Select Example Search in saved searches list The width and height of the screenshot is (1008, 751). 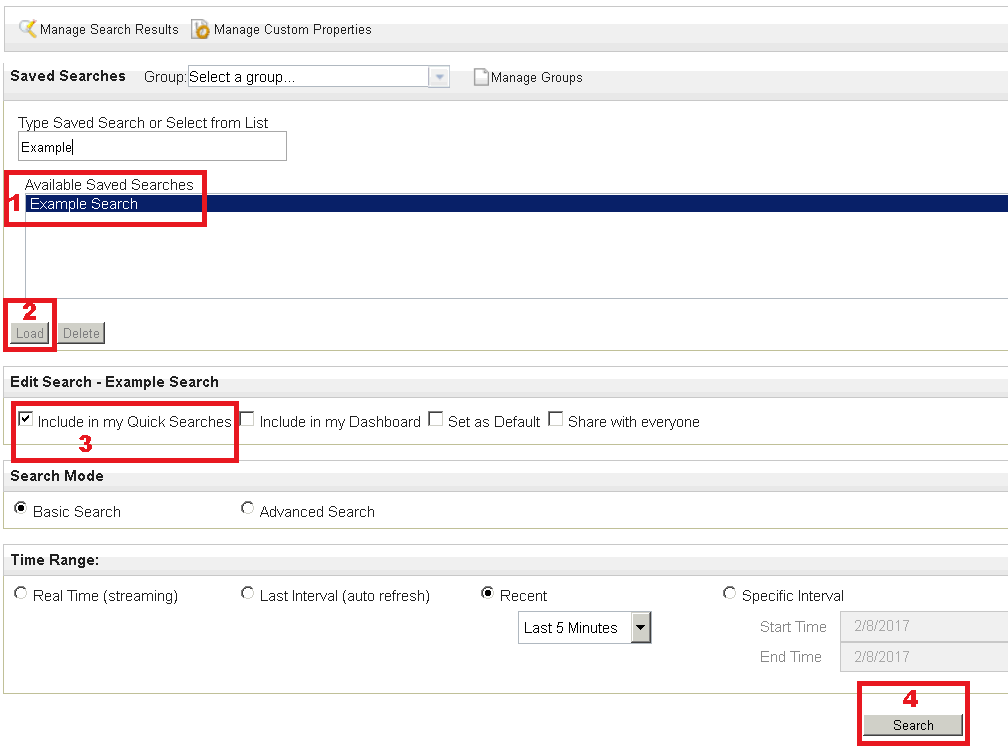(x=517, y=204)
